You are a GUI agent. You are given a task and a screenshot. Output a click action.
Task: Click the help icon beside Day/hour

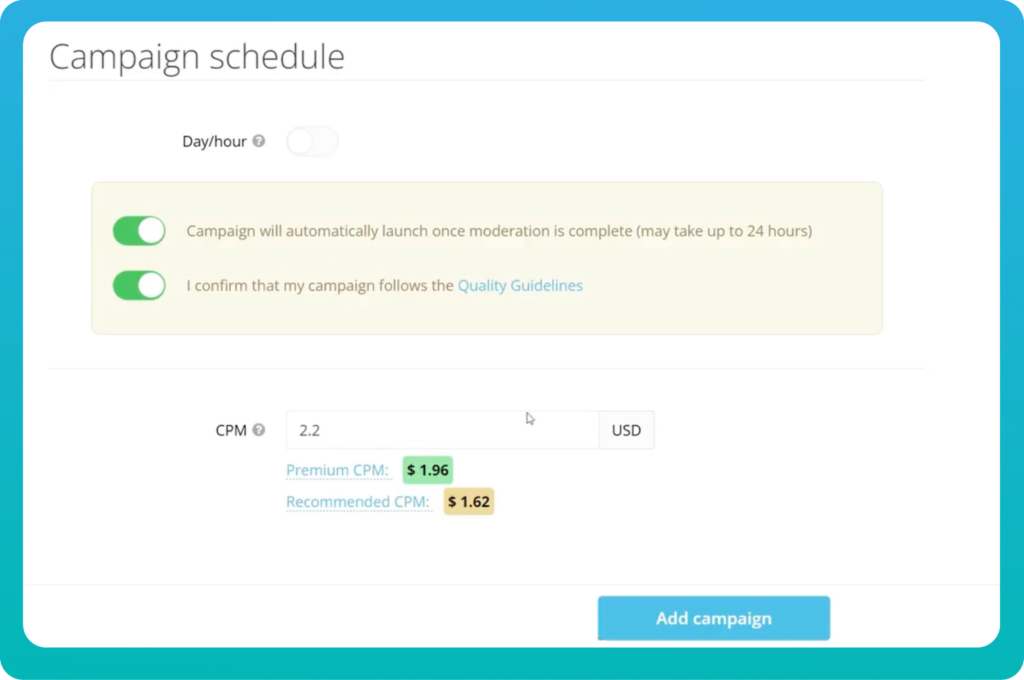point(259,141)
